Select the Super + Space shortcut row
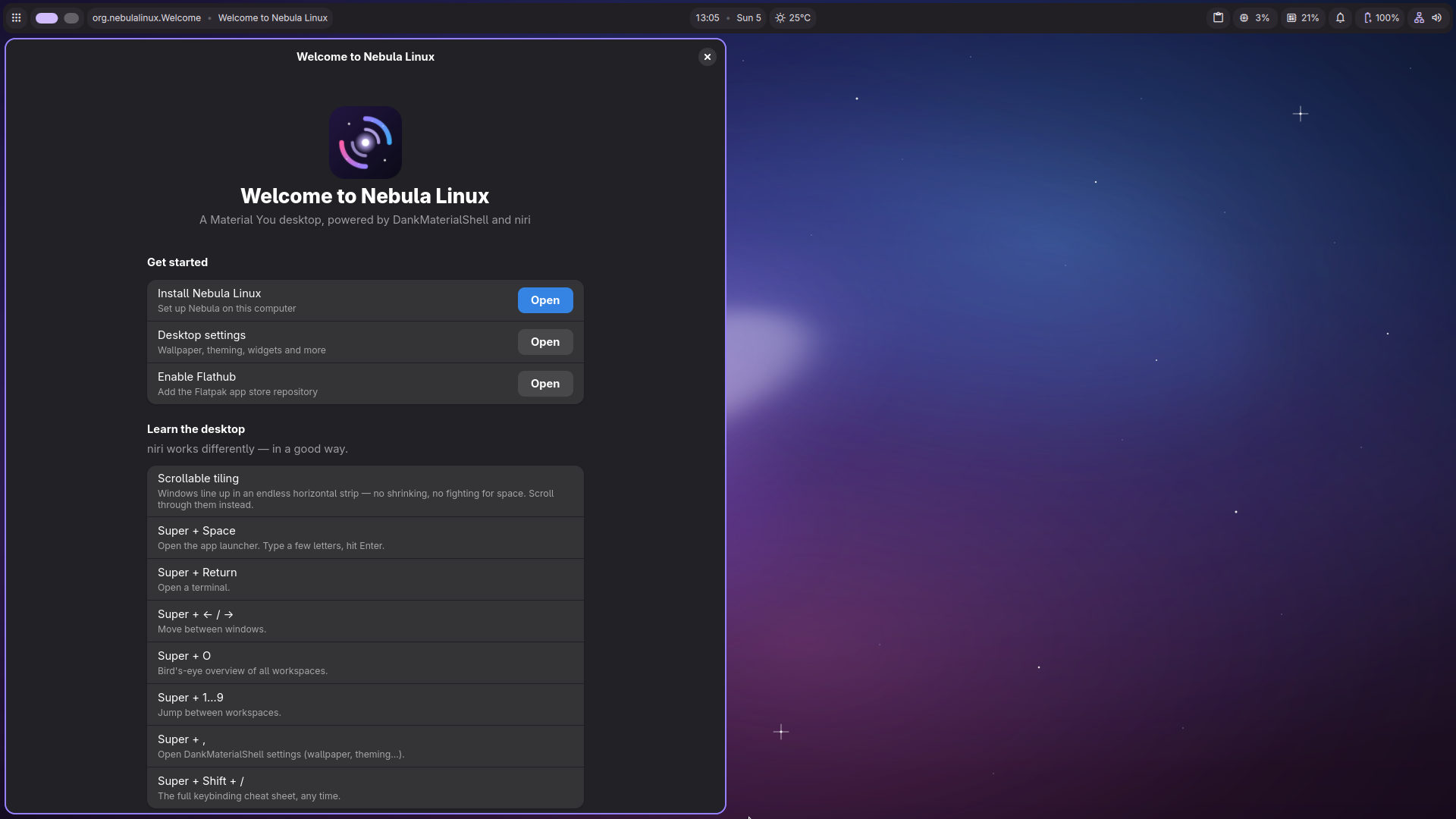This screenshot has height=819, width=1456. tap(366, 538)
